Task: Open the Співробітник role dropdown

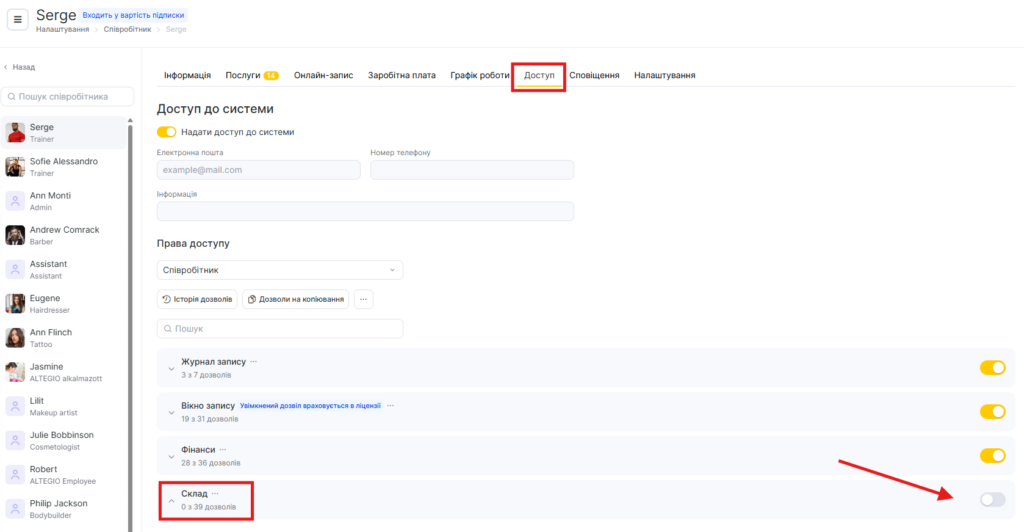Action: point(280,270)
